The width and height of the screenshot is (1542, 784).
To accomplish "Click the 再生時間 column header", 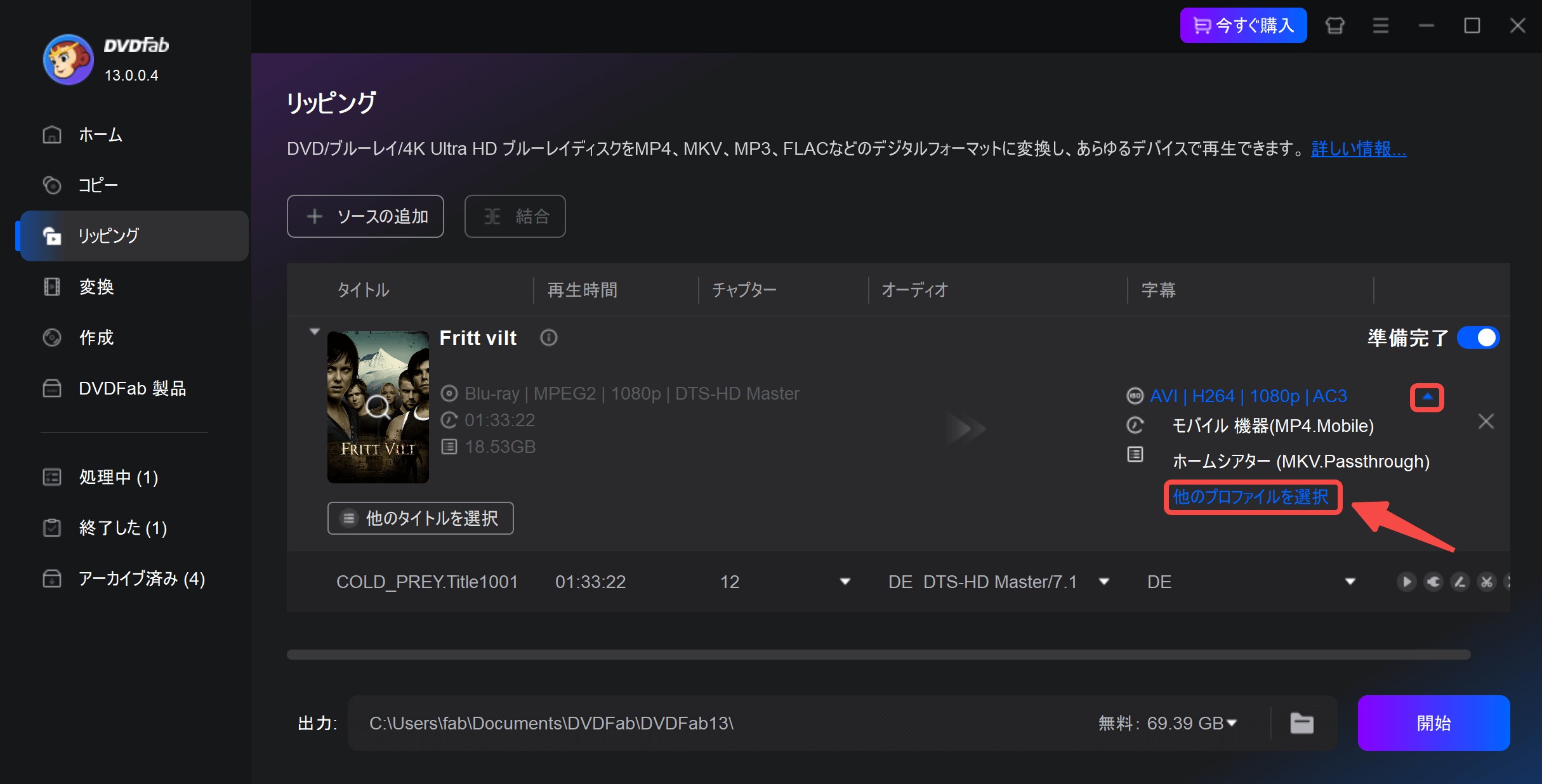I will pos(583,290).
